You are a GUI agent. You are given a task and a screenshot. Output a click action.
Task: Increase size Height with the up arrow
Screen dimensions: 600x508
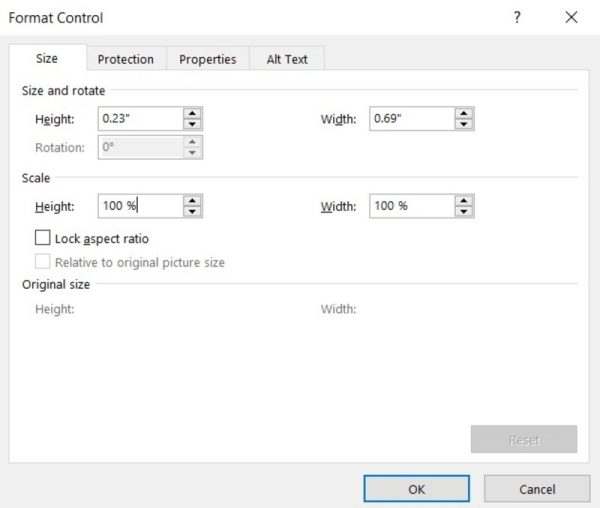[x=192, y=113]
